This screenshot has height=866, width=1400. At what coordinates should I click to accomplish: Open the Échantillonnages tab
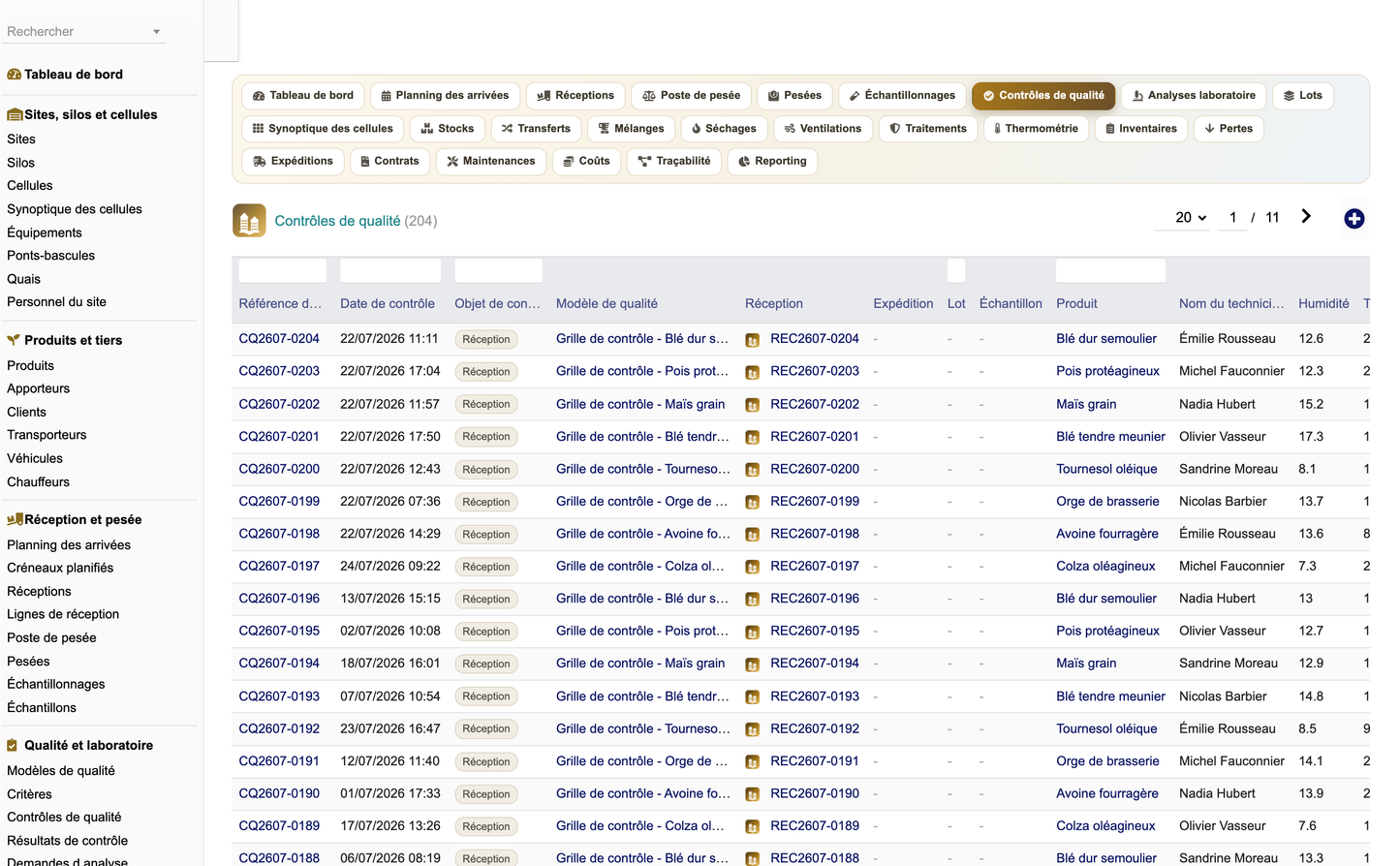click(x=902, y=96)
